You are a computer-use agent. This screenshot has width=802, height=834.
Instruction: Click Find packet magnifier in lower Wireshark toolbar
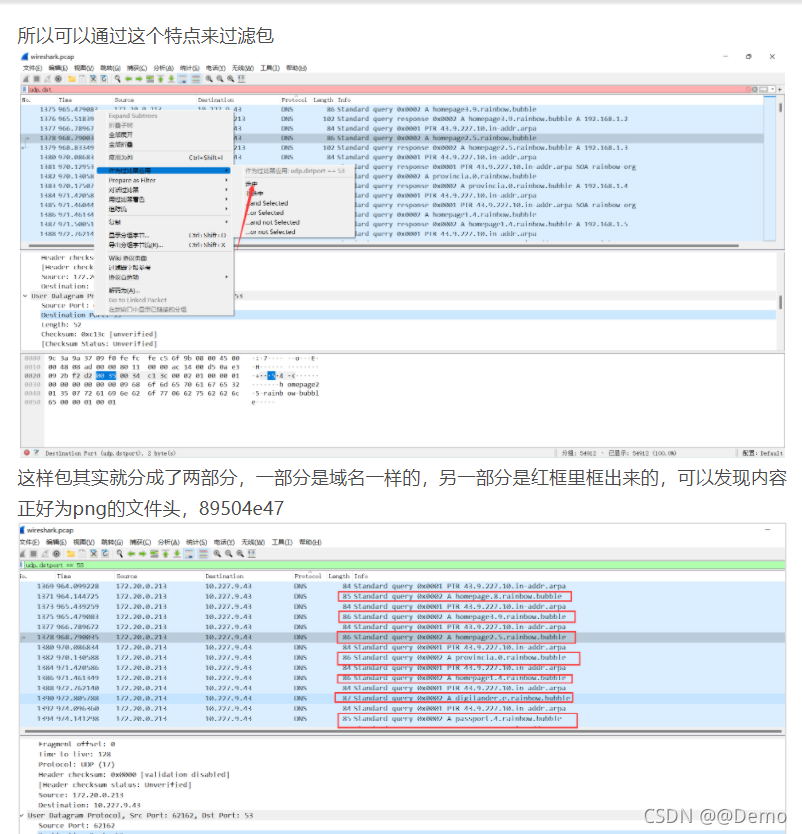point(120,554)
